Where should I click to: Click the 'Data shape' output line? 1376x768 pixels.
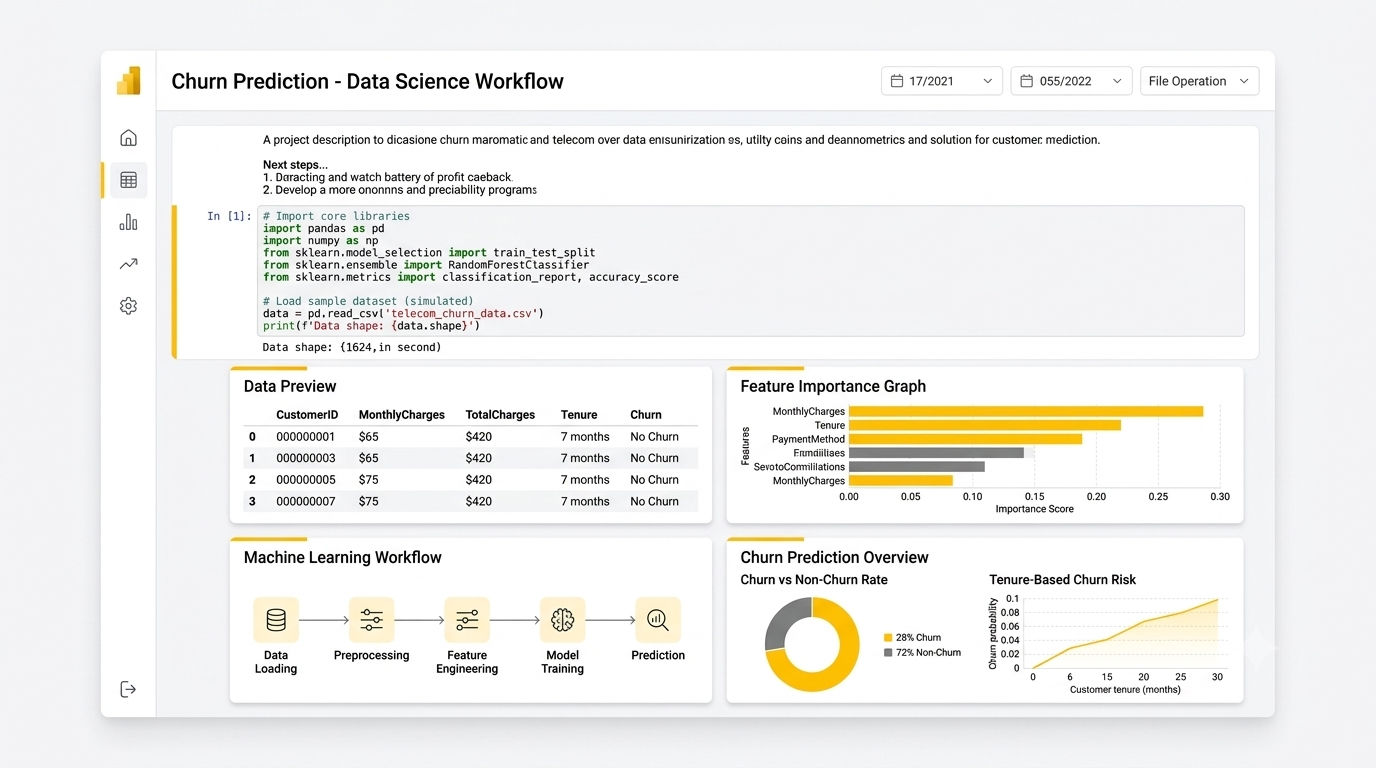(x=352, y=347)
